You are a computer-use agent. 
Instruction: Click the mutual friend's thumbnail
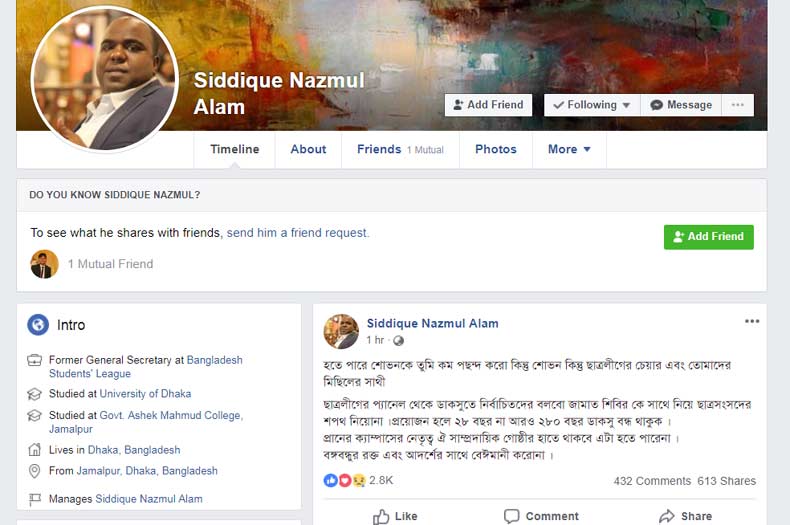pyautogui.click(x=44, y=264)
